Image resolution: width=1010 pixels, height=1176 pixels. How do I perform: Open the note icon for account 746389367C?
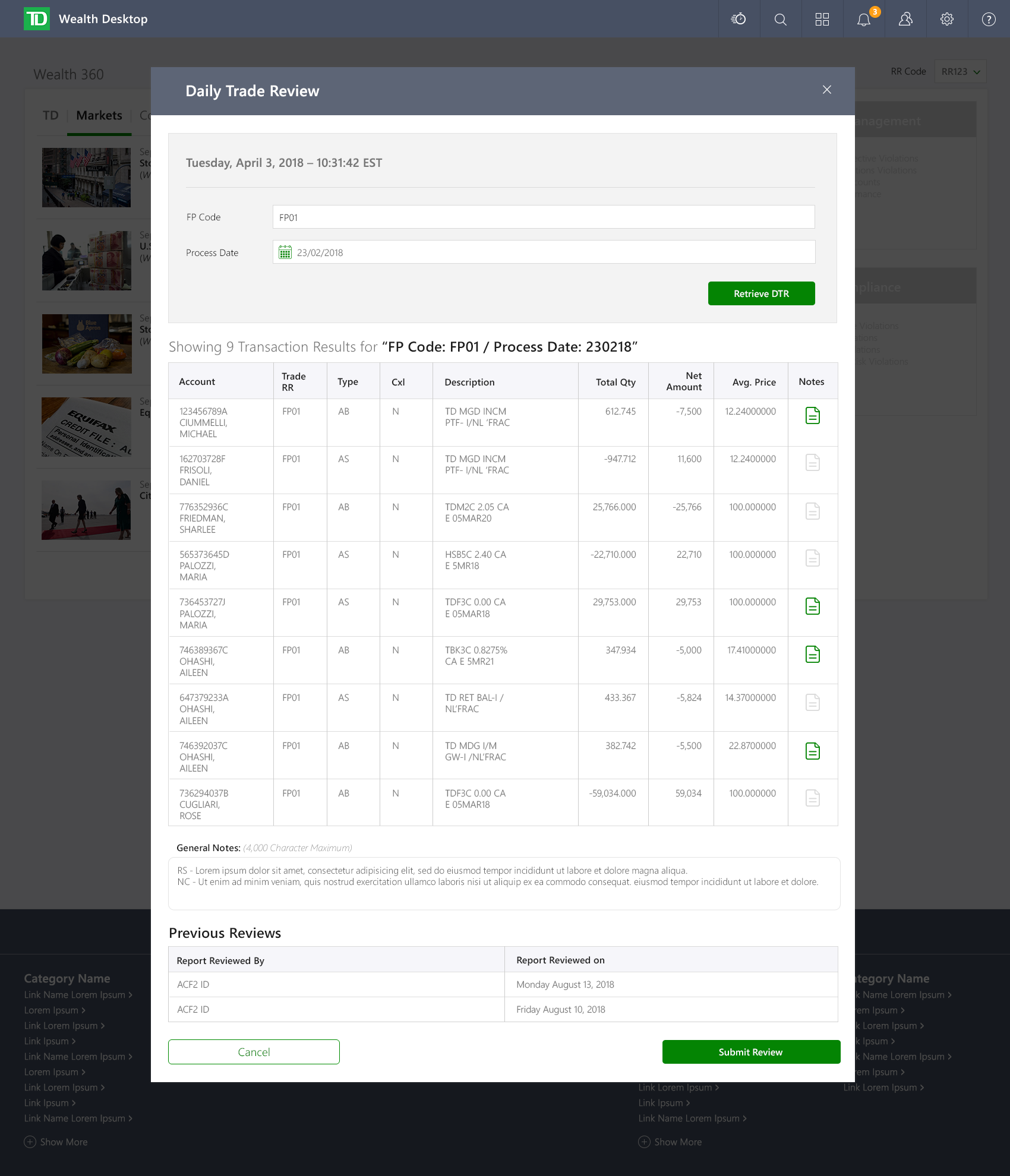tap(813, 655)
